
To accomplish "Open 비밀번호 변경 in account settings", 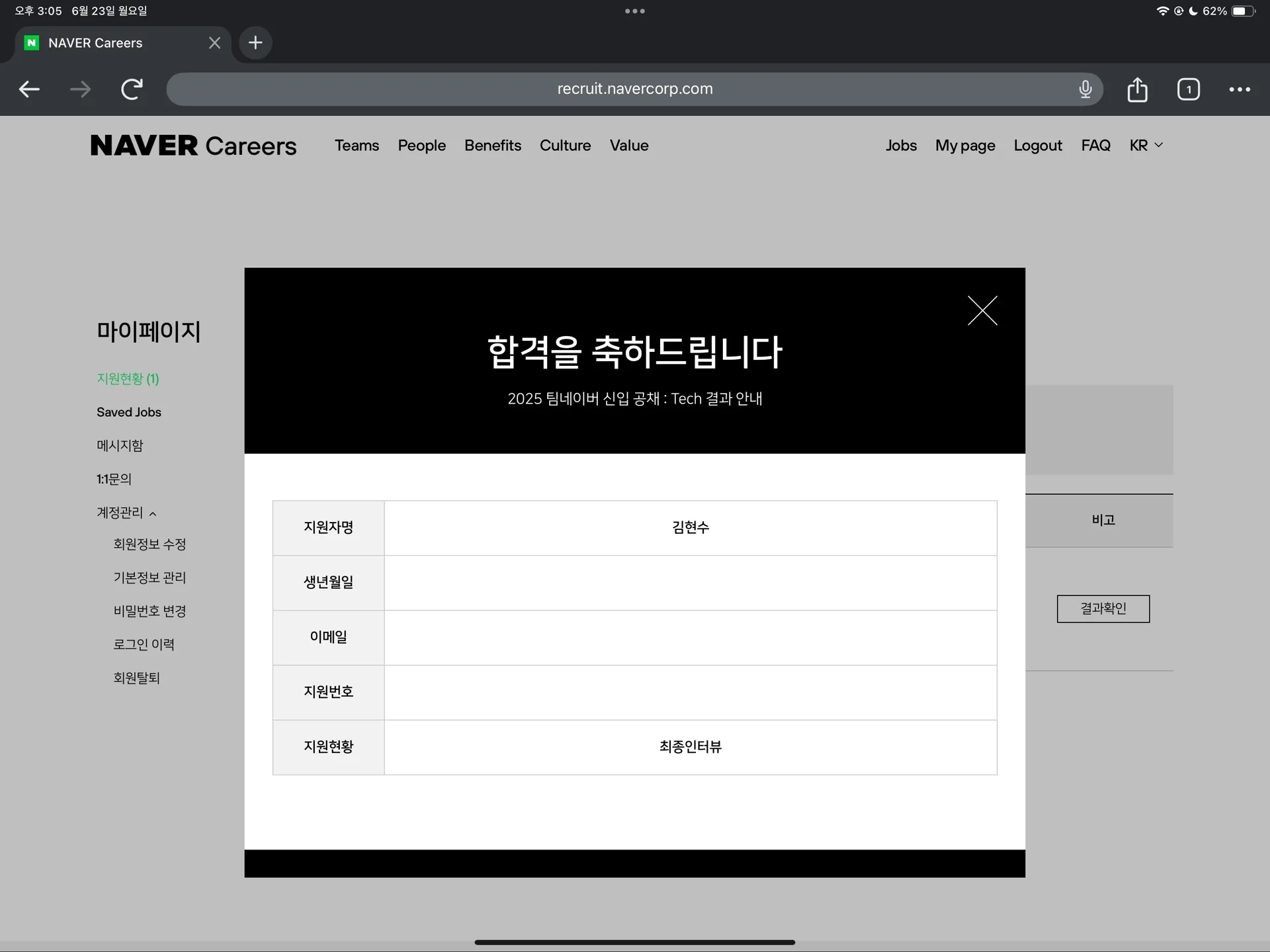I will click(x=149, y=611).
